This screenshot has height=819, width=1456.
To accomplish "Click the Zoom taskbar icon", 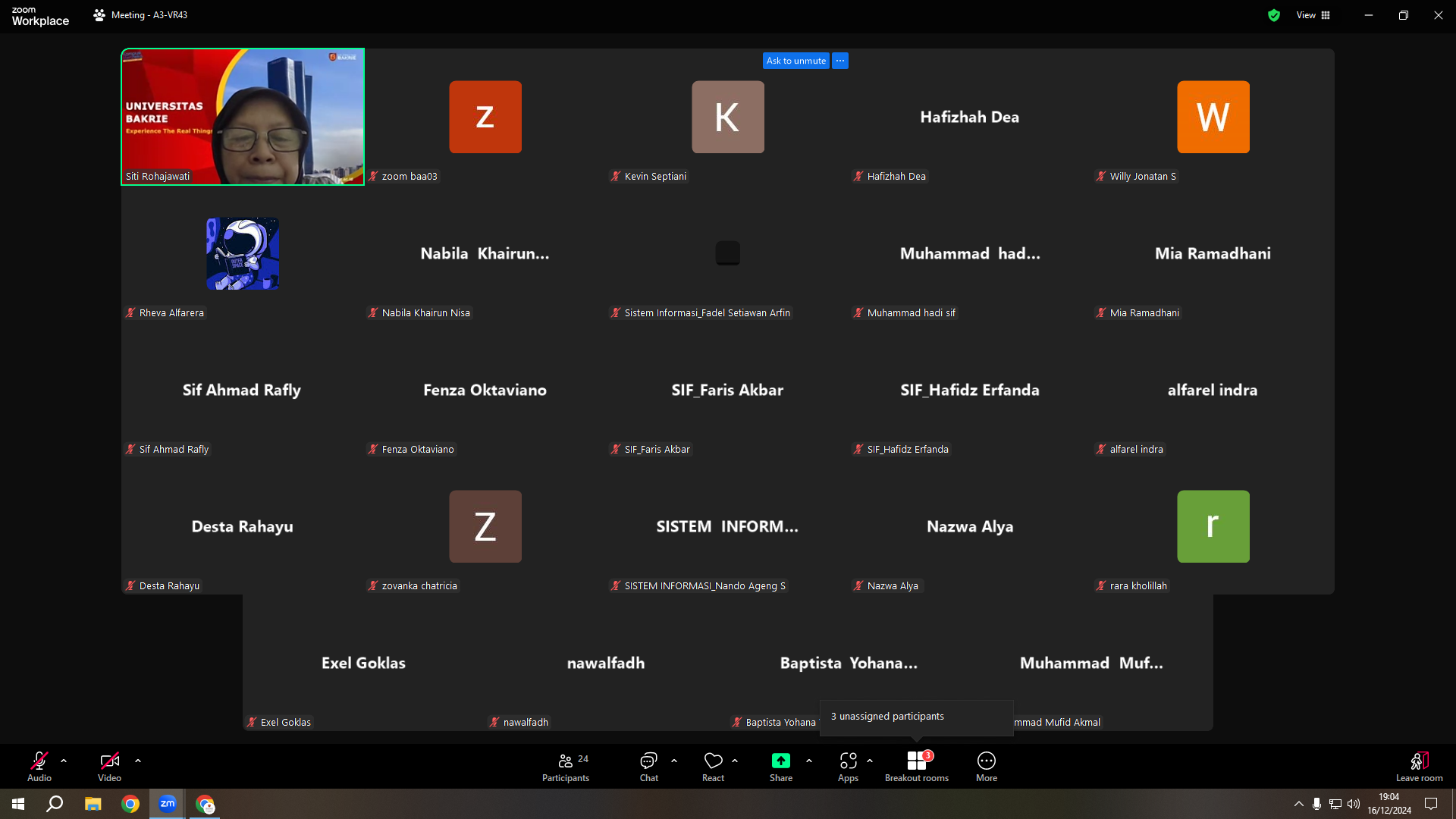I will [x=168, y=804].
